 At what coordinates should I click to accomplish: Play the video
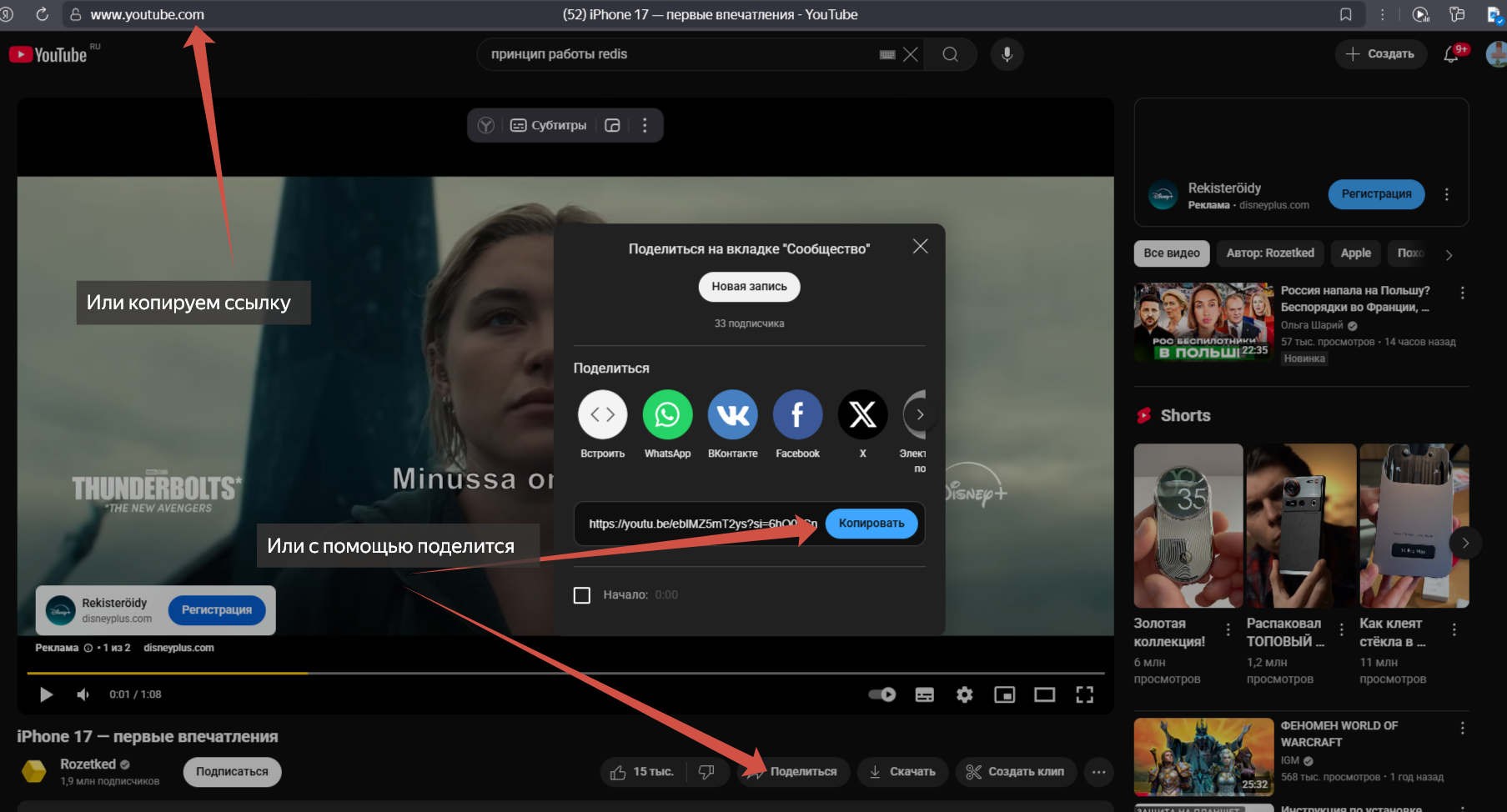47,694
